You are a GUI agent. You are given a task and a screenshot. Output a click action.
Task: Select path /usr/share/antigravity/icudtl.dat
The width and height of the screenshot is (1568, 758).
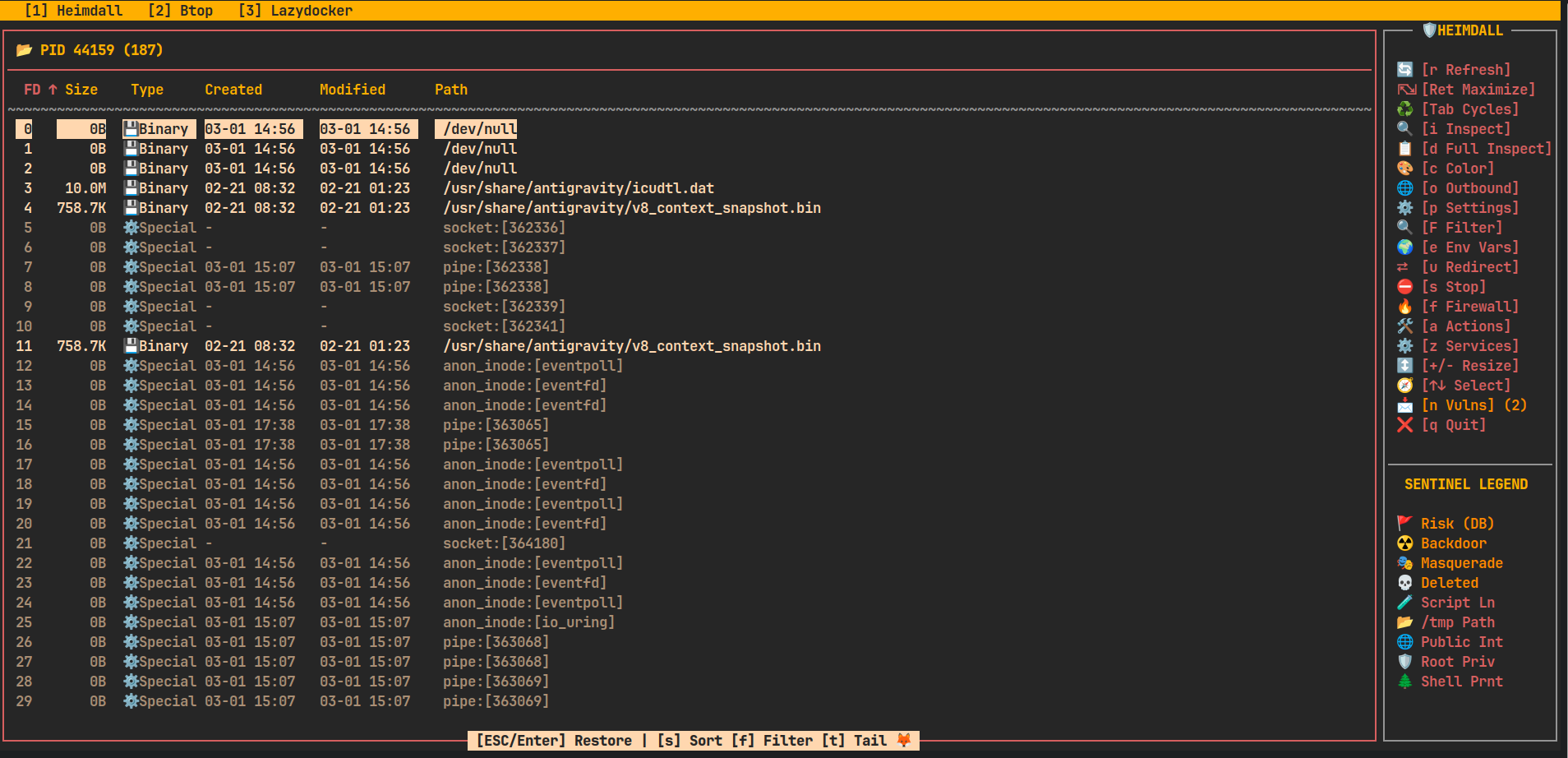579,188
